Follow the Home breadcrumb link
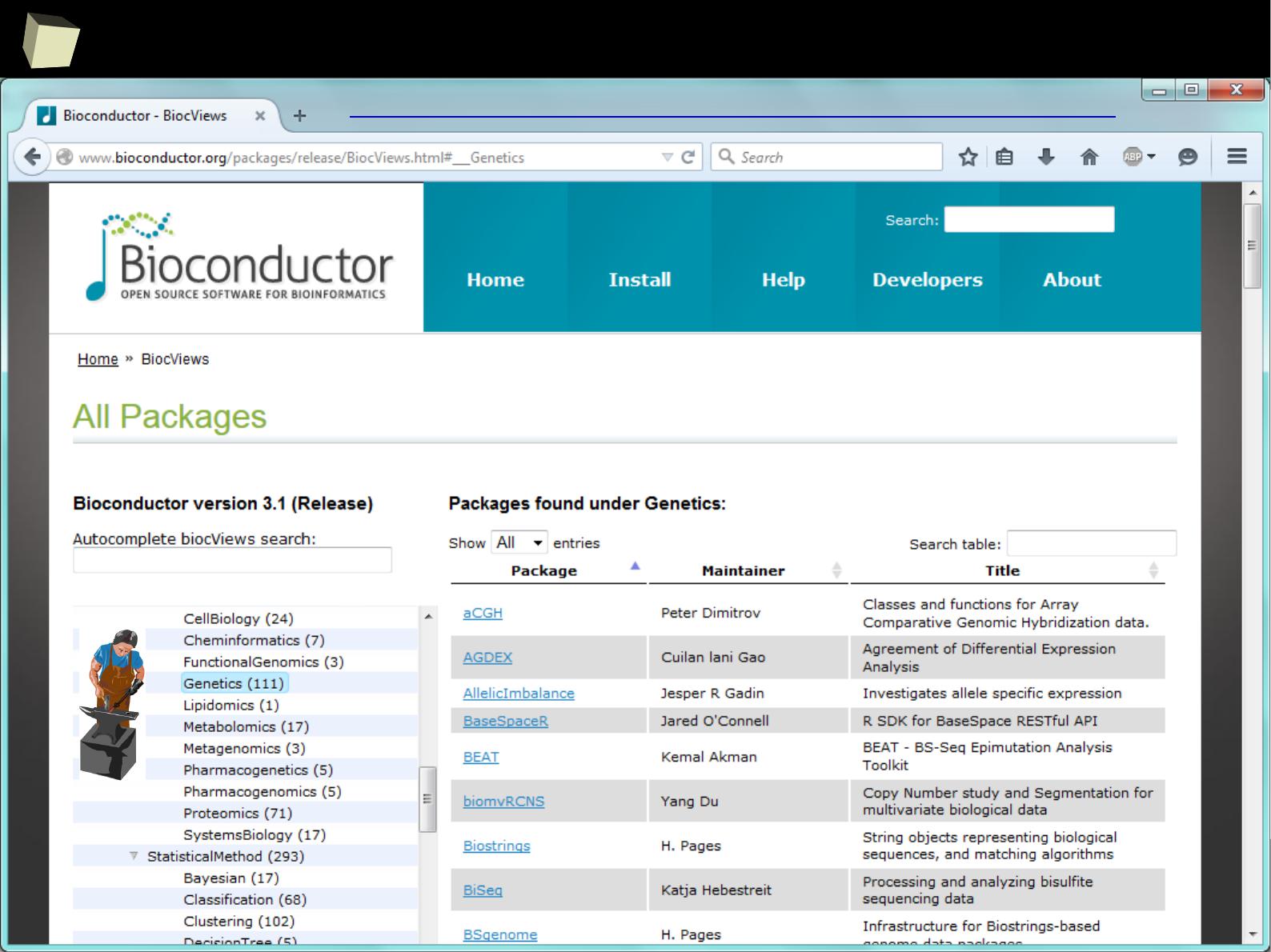The width and height of the screenshot is (1271, 952). [x=98, y=359]
